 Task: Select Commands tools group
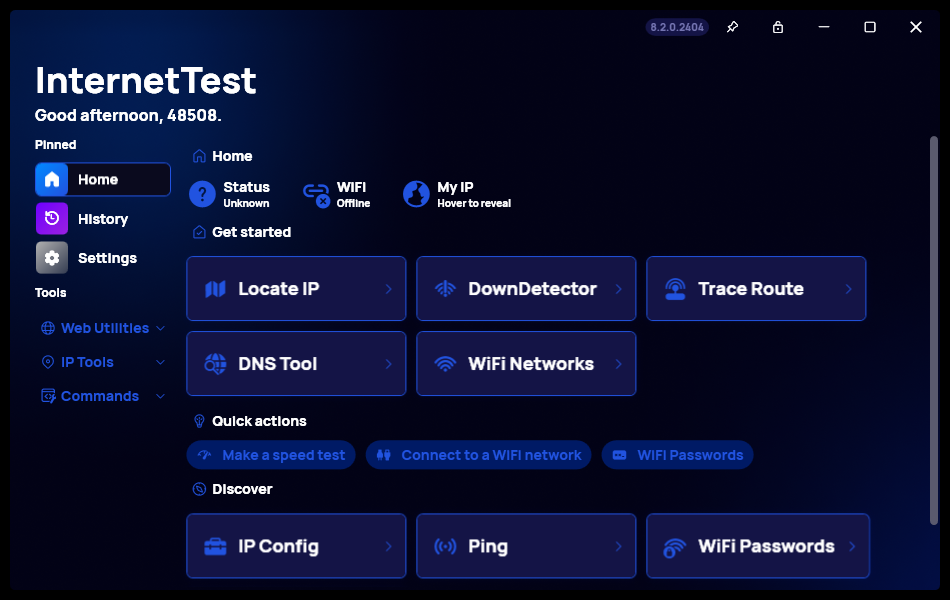pos(103,396)
